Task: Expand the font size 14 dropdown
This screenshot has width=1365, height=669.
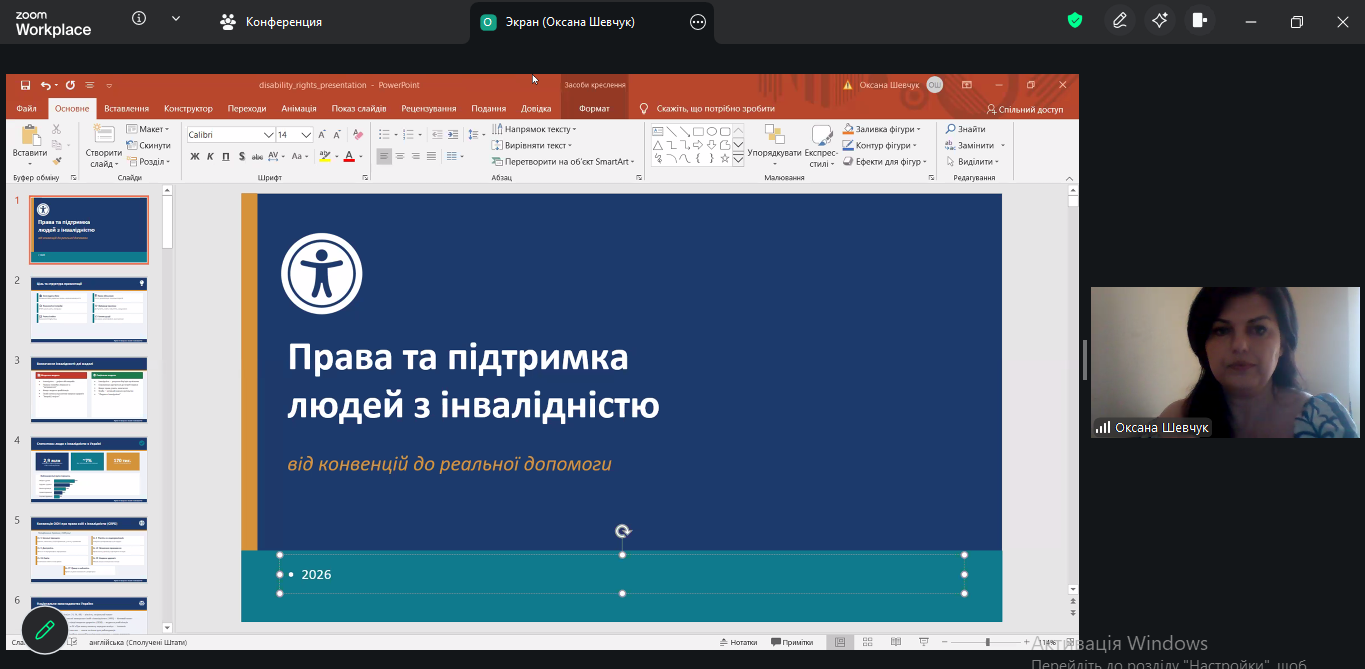Action: (306, 135)
